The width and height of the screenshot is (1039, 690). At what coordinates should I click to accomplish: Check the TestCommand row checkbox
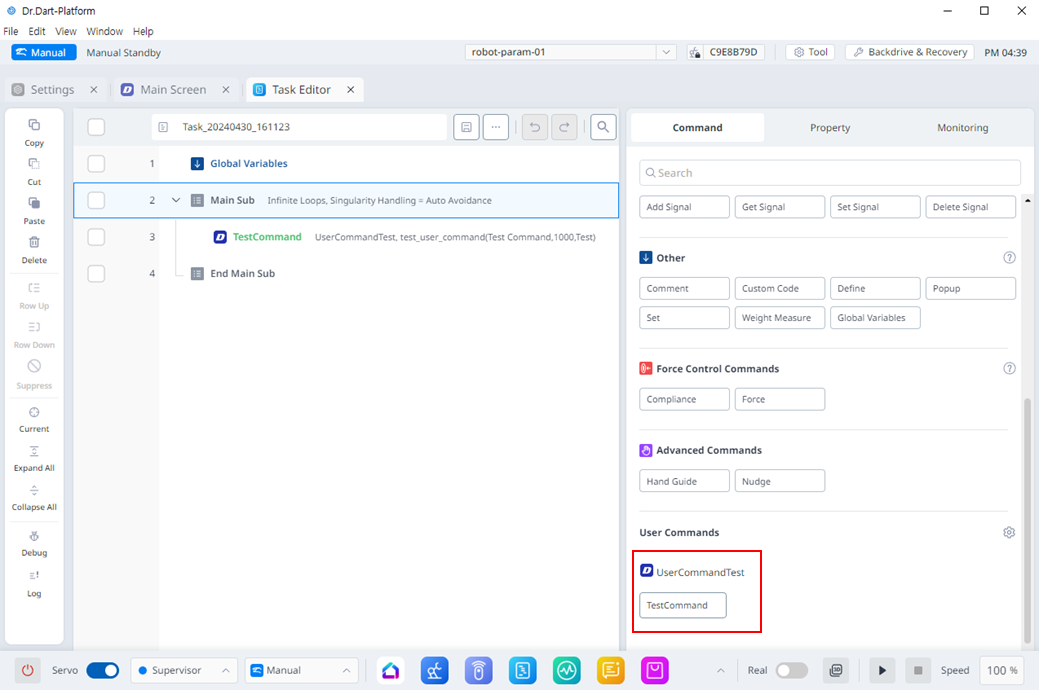[96, 237]
